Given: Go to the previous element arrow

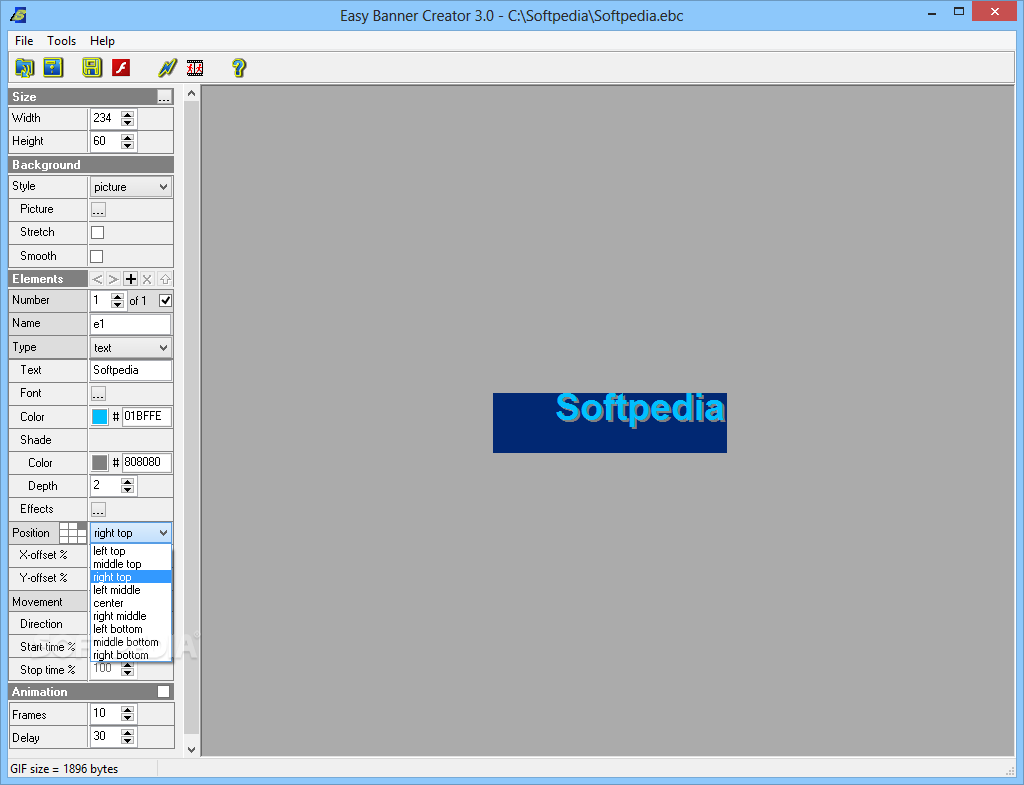Looking at the screenshot, I should click(97, 280).
